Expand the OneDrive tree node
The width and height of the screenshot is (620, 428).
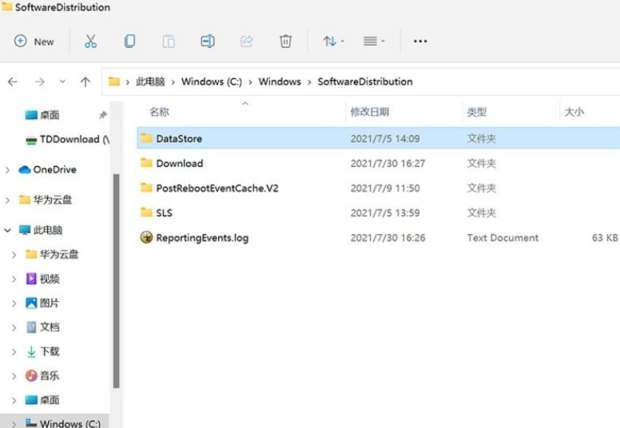(8, 170)
